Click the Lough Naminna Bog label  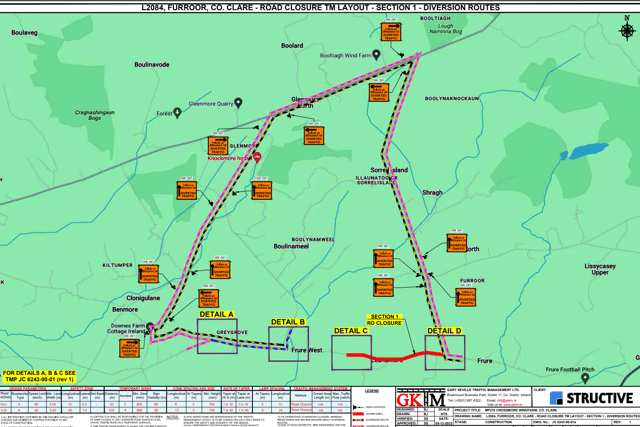coord(446,29)
